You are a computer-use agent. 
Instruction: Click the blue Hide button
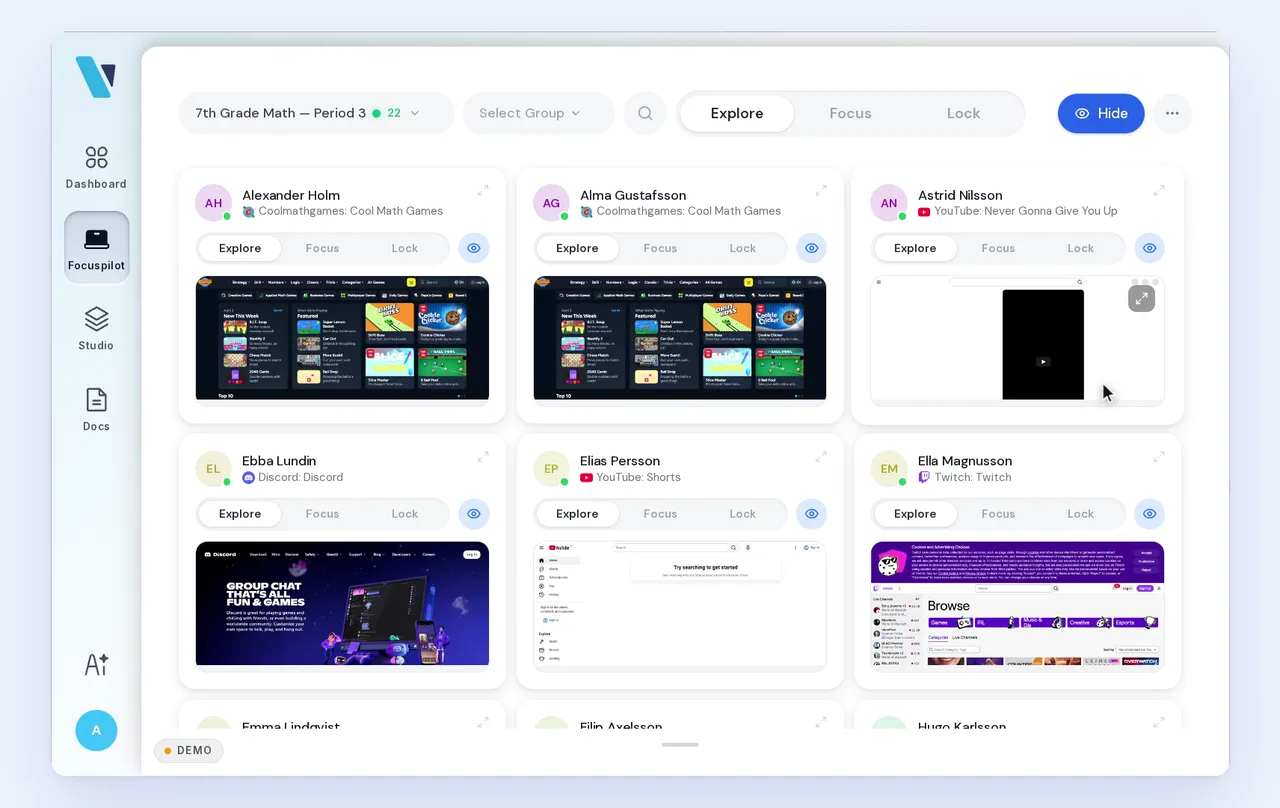[1101, 113]
